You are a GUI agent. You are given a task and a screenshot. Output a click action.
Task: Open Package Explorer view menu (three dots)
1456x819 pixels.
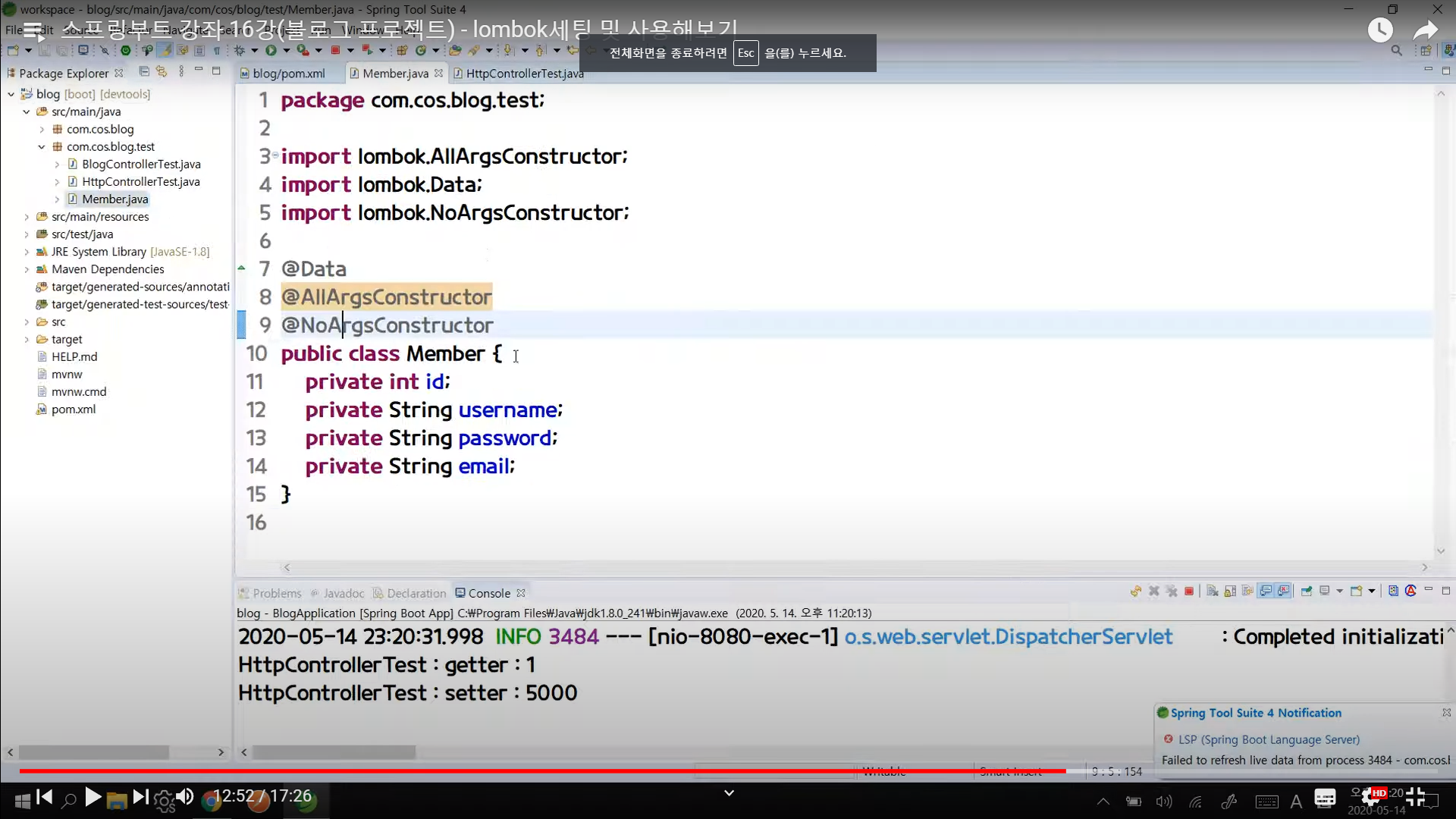181,71
